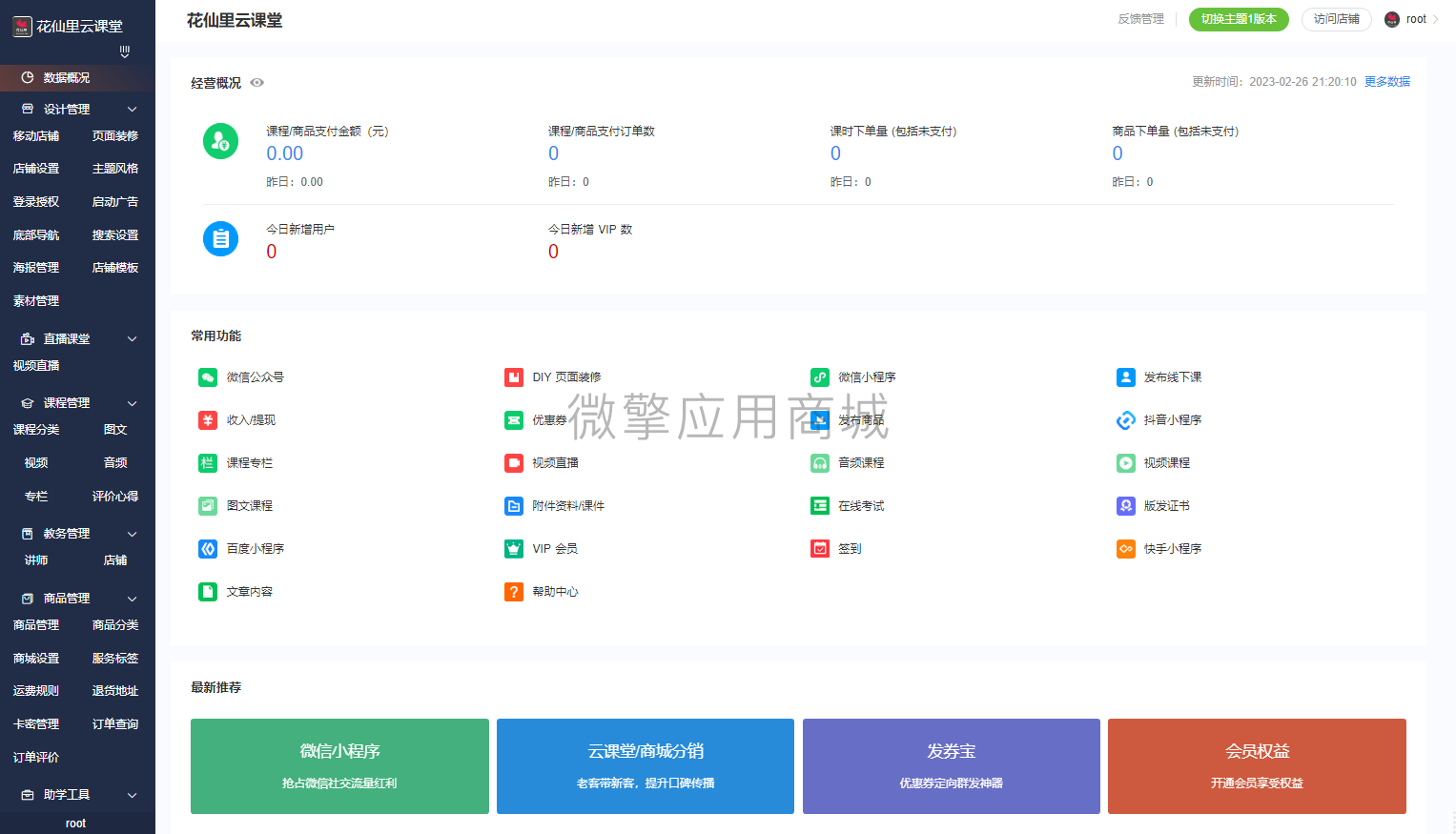Expand the root account chevron

(1435, 19)
